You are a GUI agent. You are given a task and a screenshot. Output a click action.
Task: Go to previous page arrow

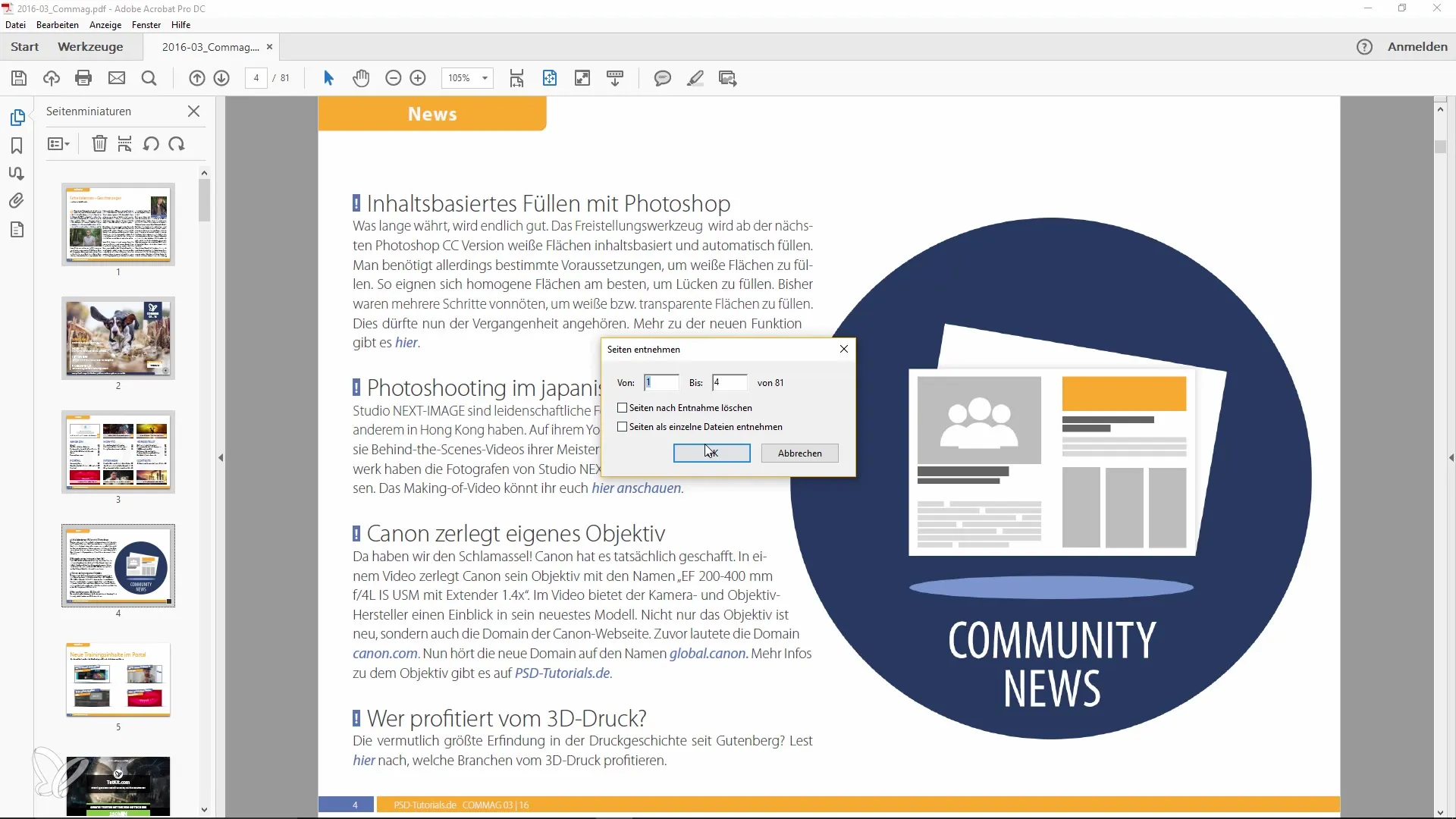197,78
